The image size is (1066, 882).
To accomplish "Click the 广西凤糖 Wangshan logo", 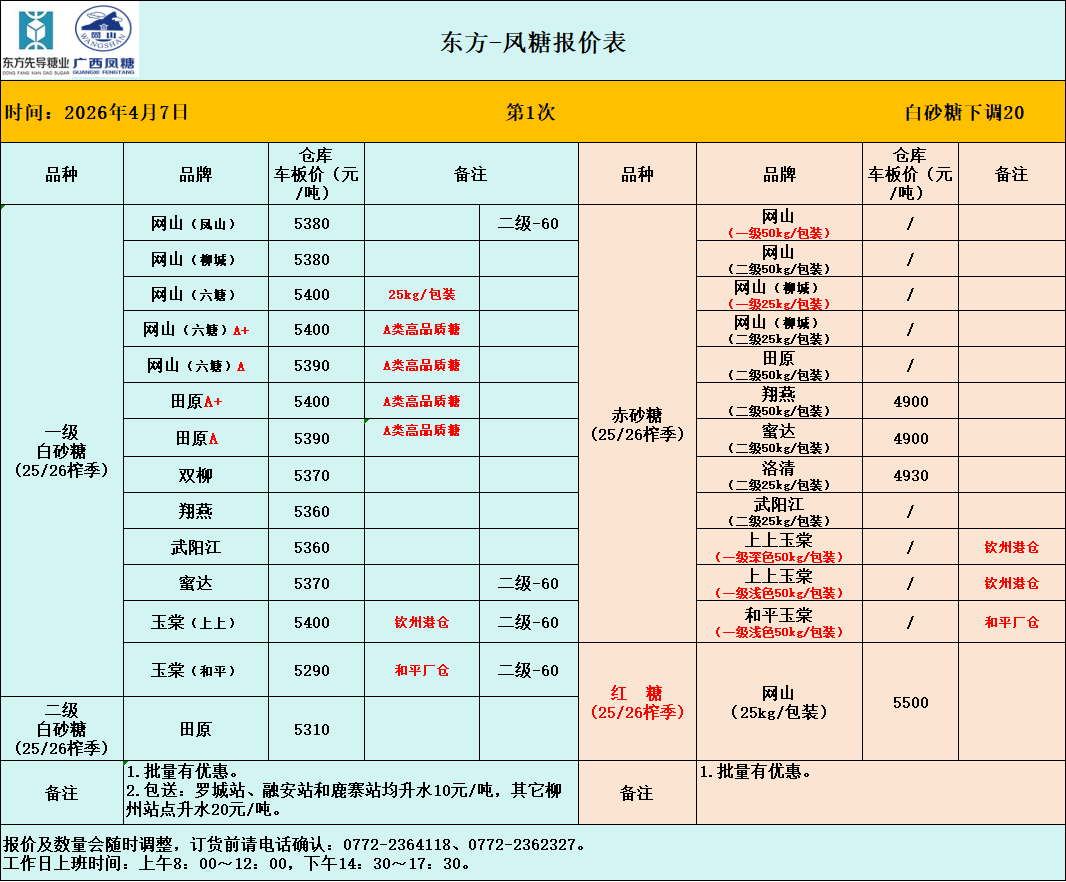I will pos(103,39).
